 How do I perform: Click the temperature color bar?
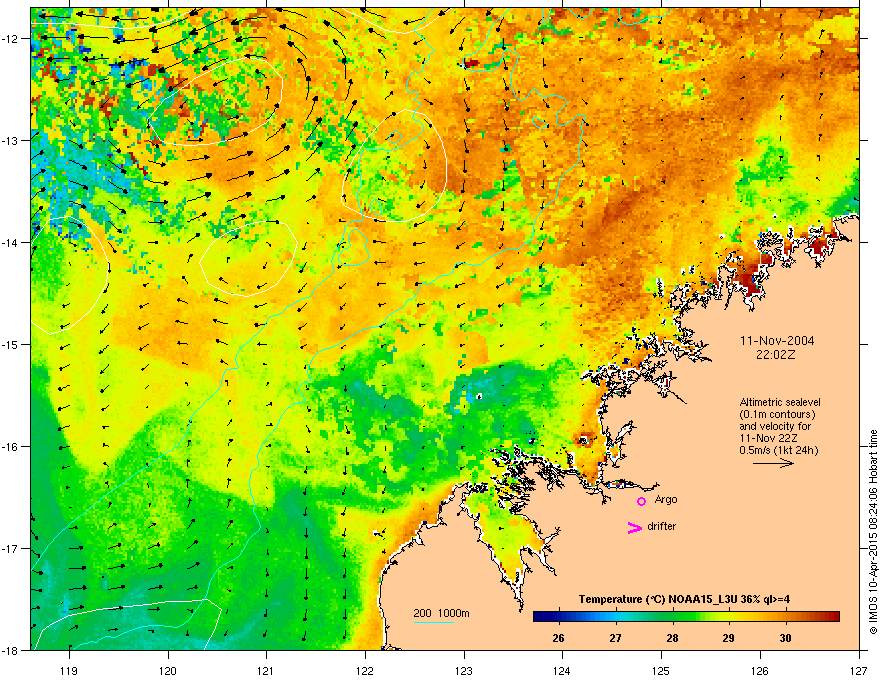click(x=686, y=616)
